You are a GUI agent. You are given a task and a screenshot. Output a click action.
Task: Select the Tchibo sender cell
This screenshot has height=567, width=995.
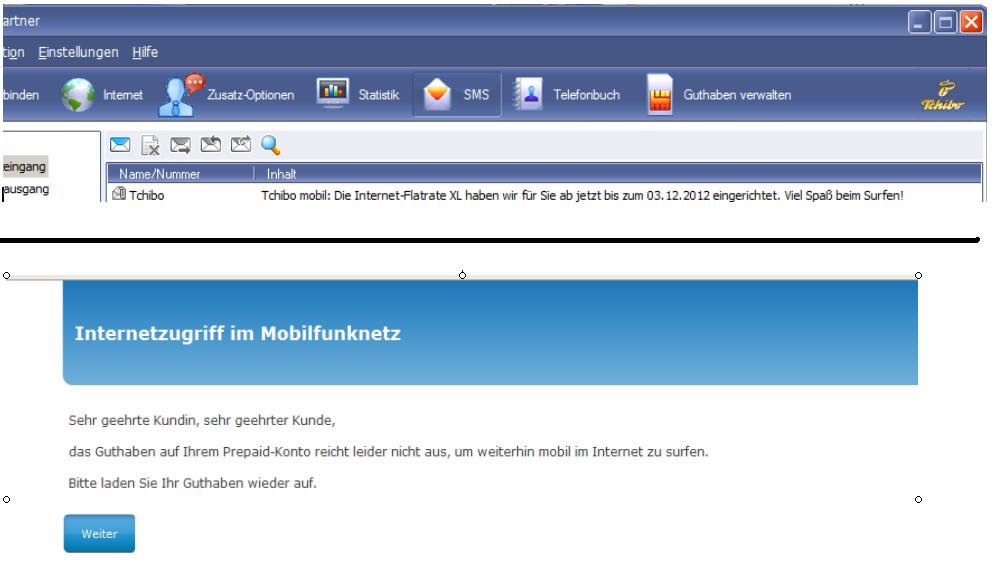pos(147,195)
